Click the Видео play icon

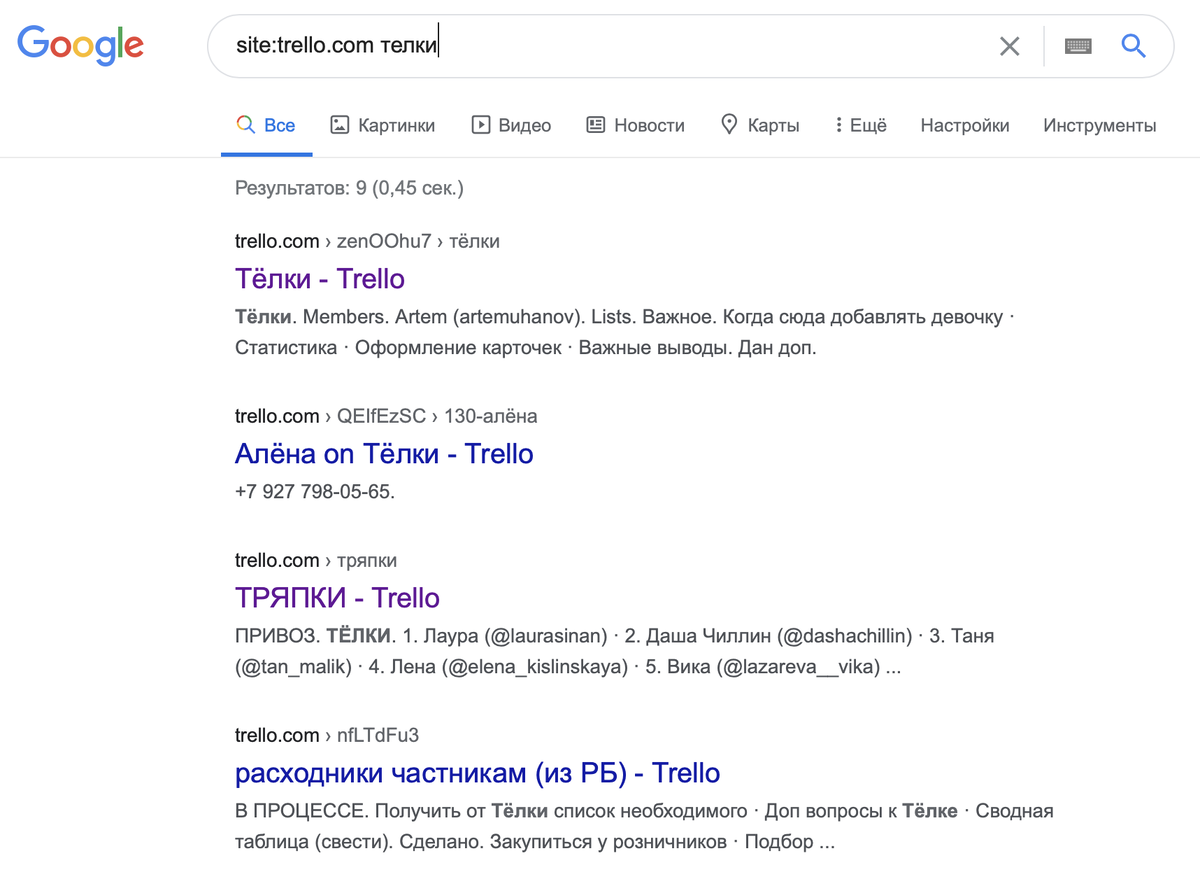pos(481,125)
